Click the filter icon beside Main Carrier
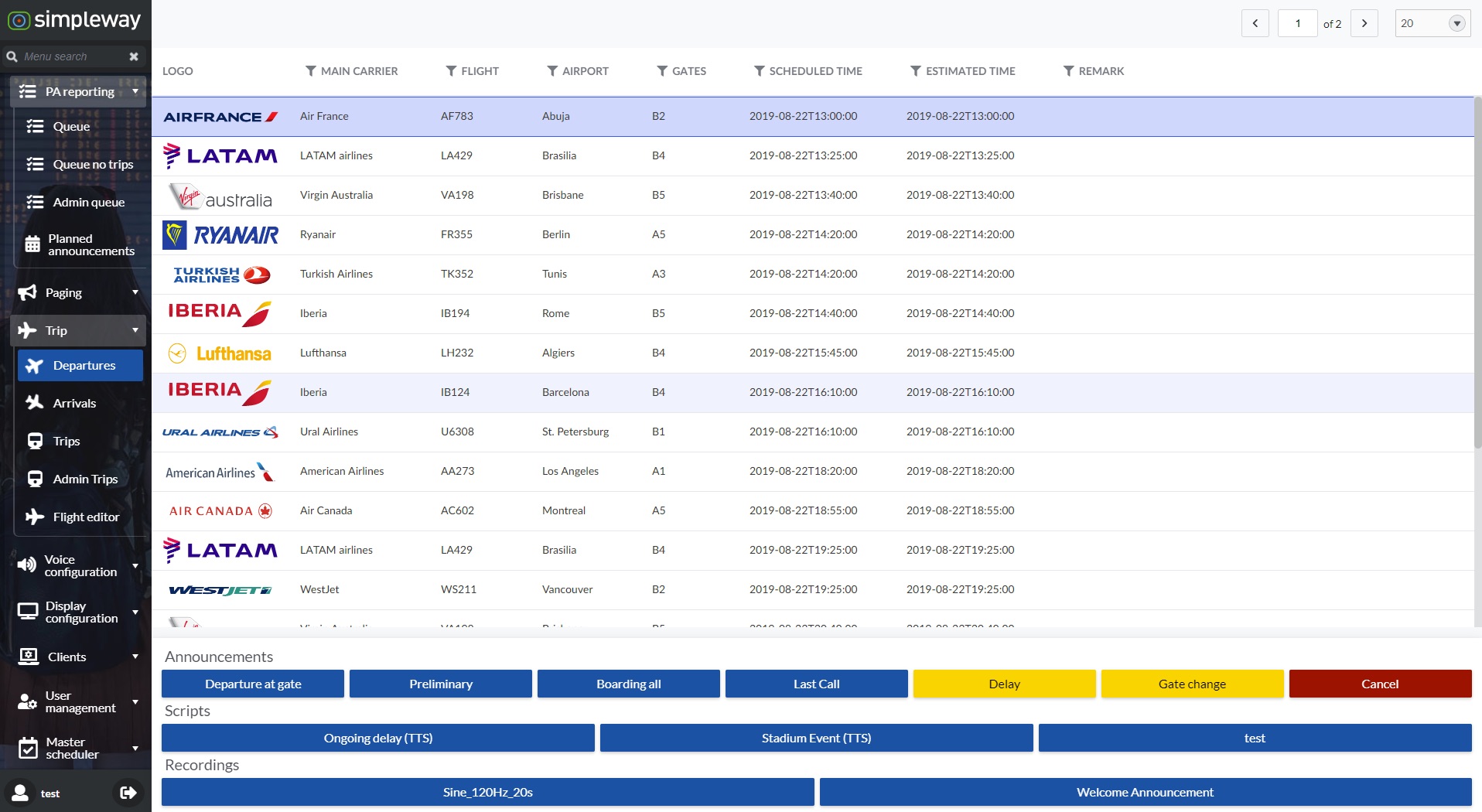 tap(310, 71)
